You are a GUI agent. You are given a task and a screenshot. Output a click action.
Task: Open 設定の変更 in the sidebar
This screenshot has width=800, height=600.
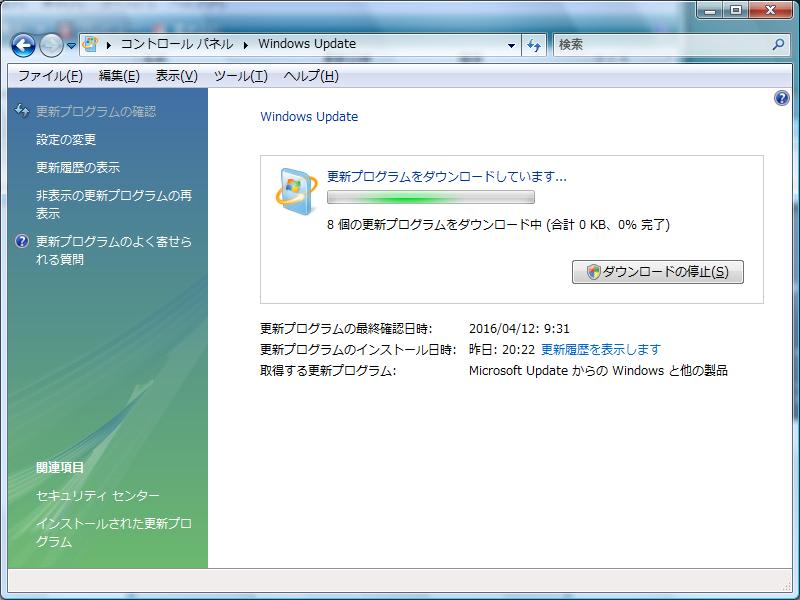pyautogui.click(x=66, y=140)
